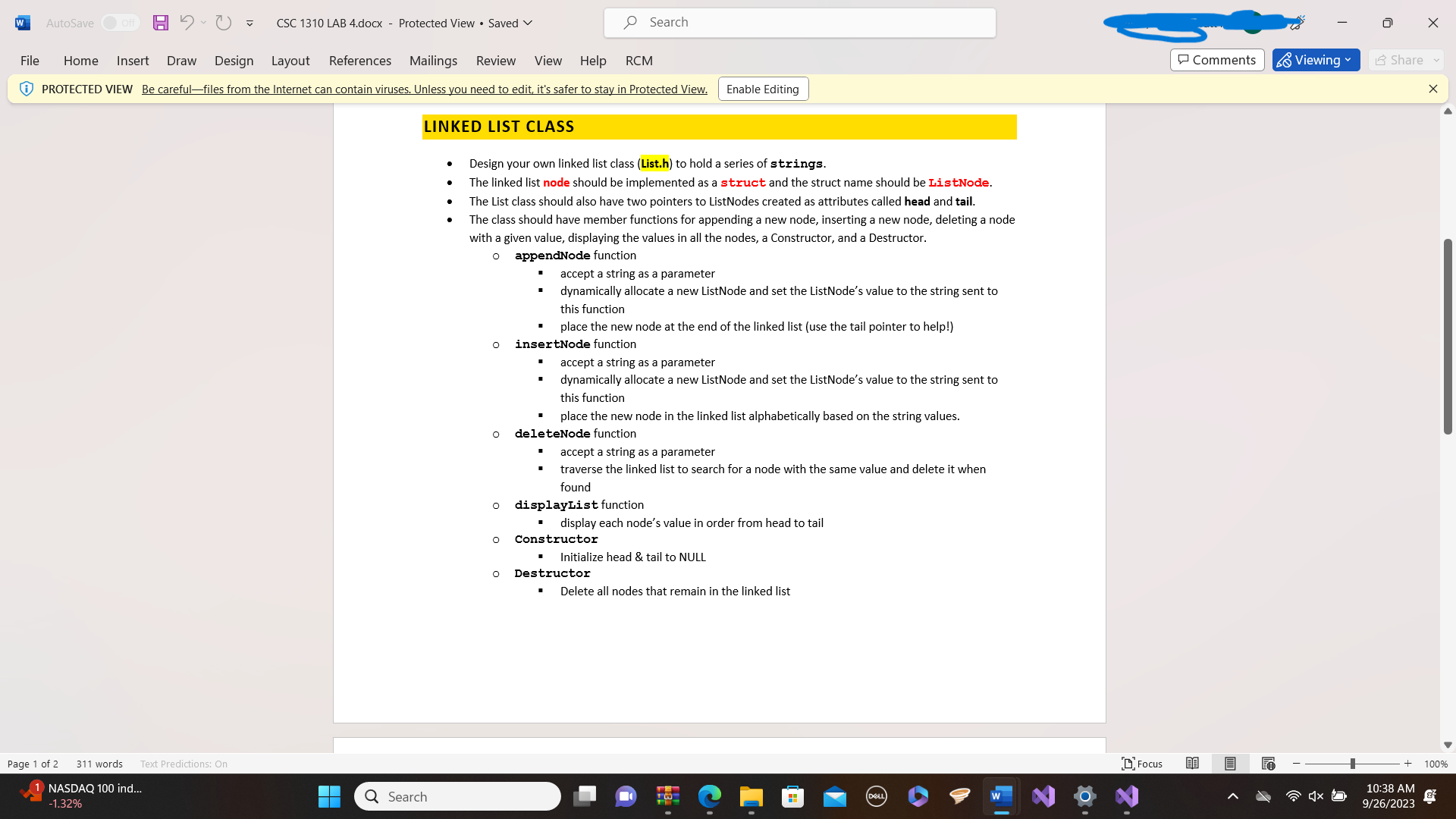1456x819 pixels.
Task: Click the zoom slider handle
Action: 1352,764
